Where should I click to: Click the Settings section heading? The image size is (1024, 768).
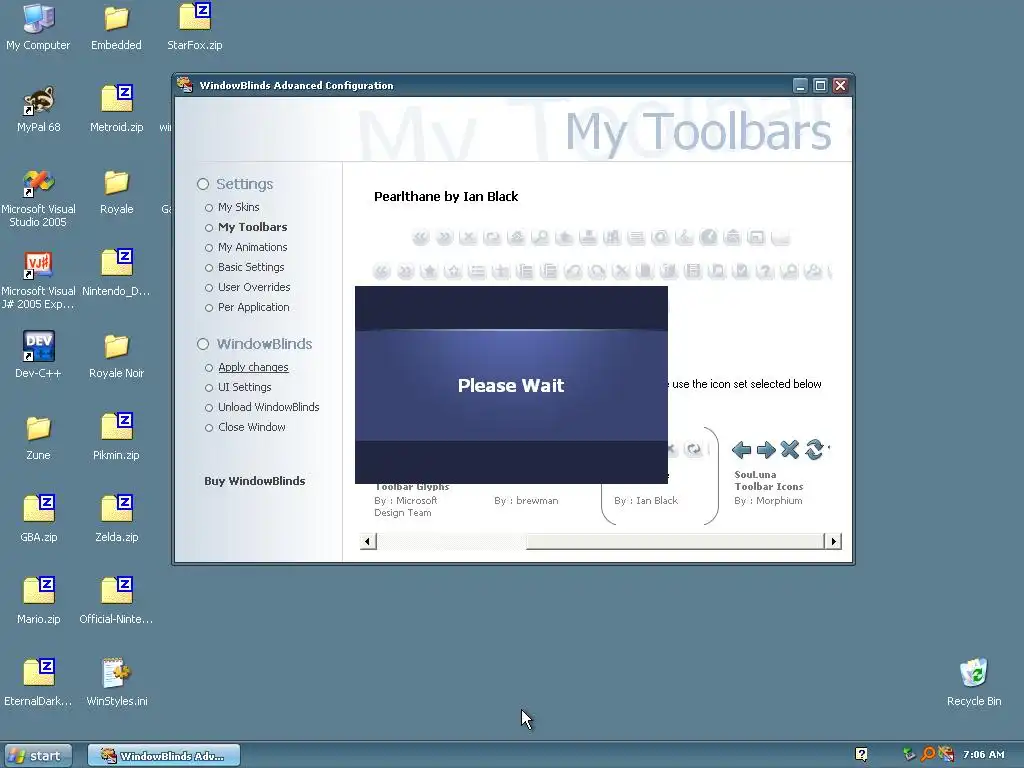coord(244,184)
